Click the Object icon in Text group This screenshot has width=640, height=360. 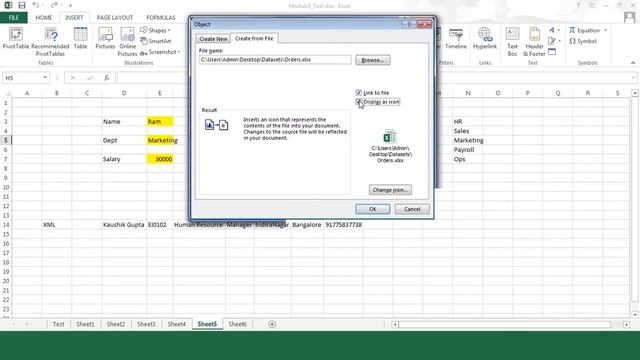click(x=552, y=52)
